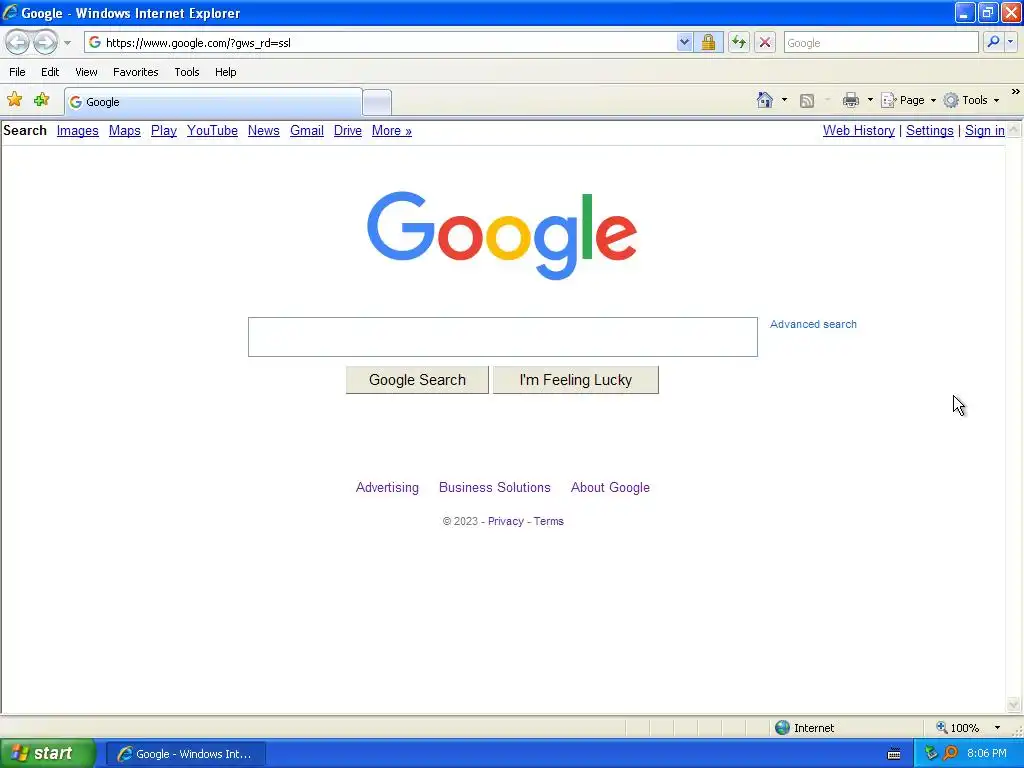Open the Play link
Screen dimensions: 1024x768
click(164, 131)
